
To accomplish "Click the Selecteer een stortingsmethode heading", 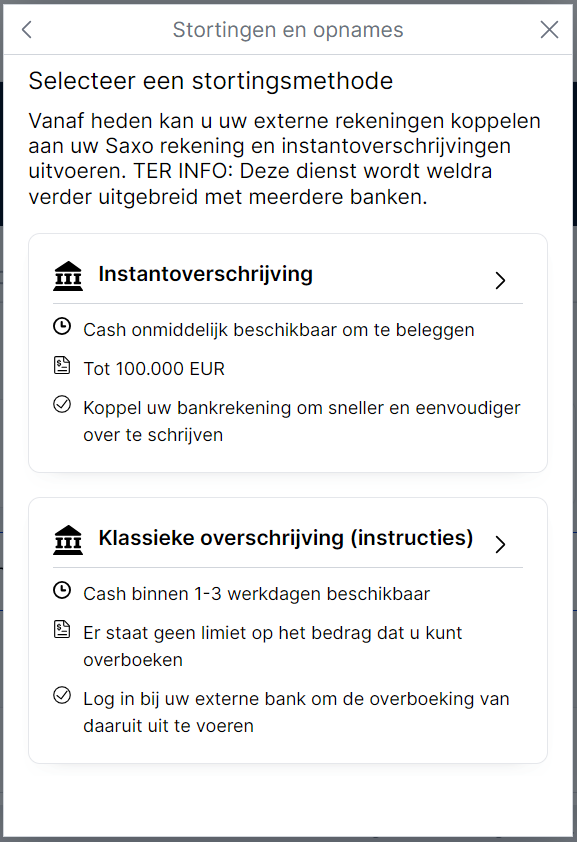I will 211,81.
